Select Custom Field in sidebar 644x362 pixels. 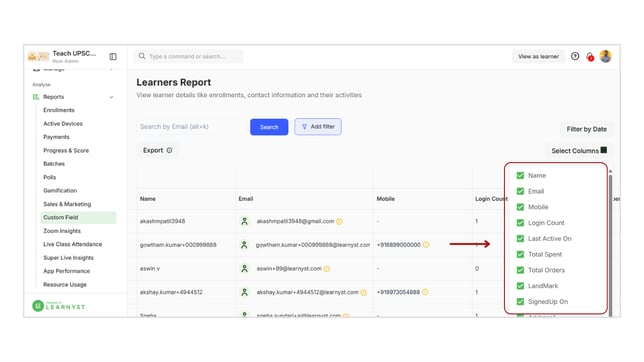click(x=78, y=217)
